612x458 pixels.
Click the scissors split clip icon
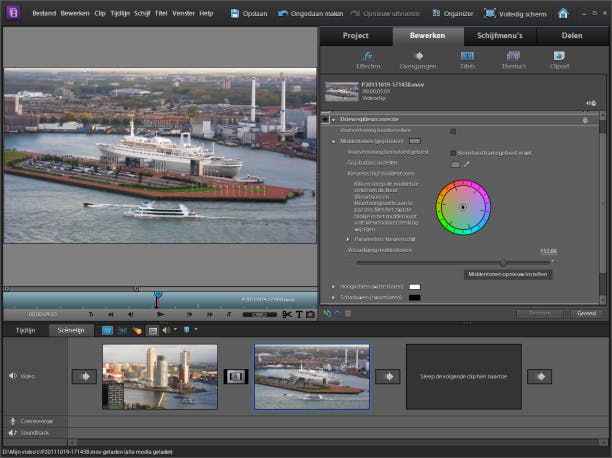[286, 314]
